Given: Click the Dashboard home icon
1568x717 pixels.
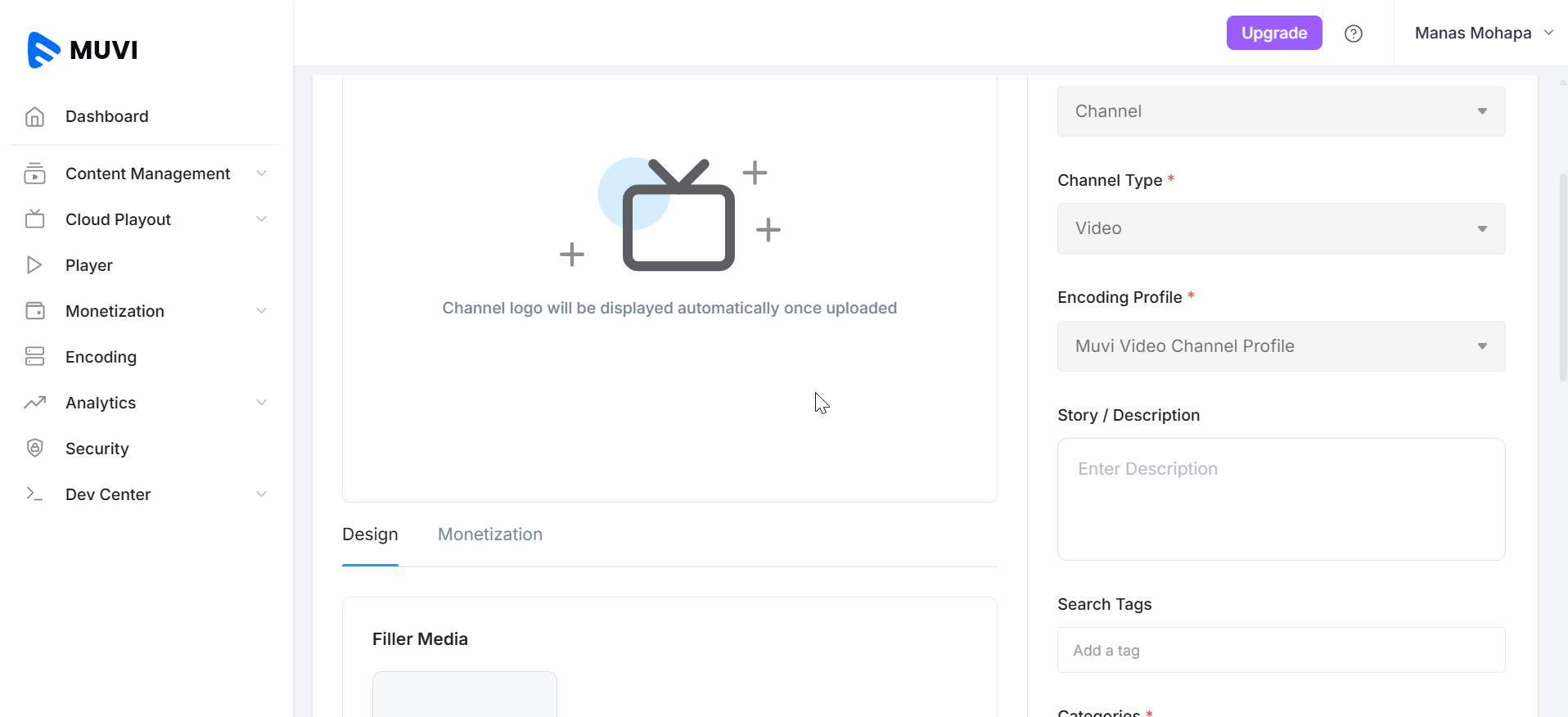Looking at the screenshot, I should click(x=34, y=117).
